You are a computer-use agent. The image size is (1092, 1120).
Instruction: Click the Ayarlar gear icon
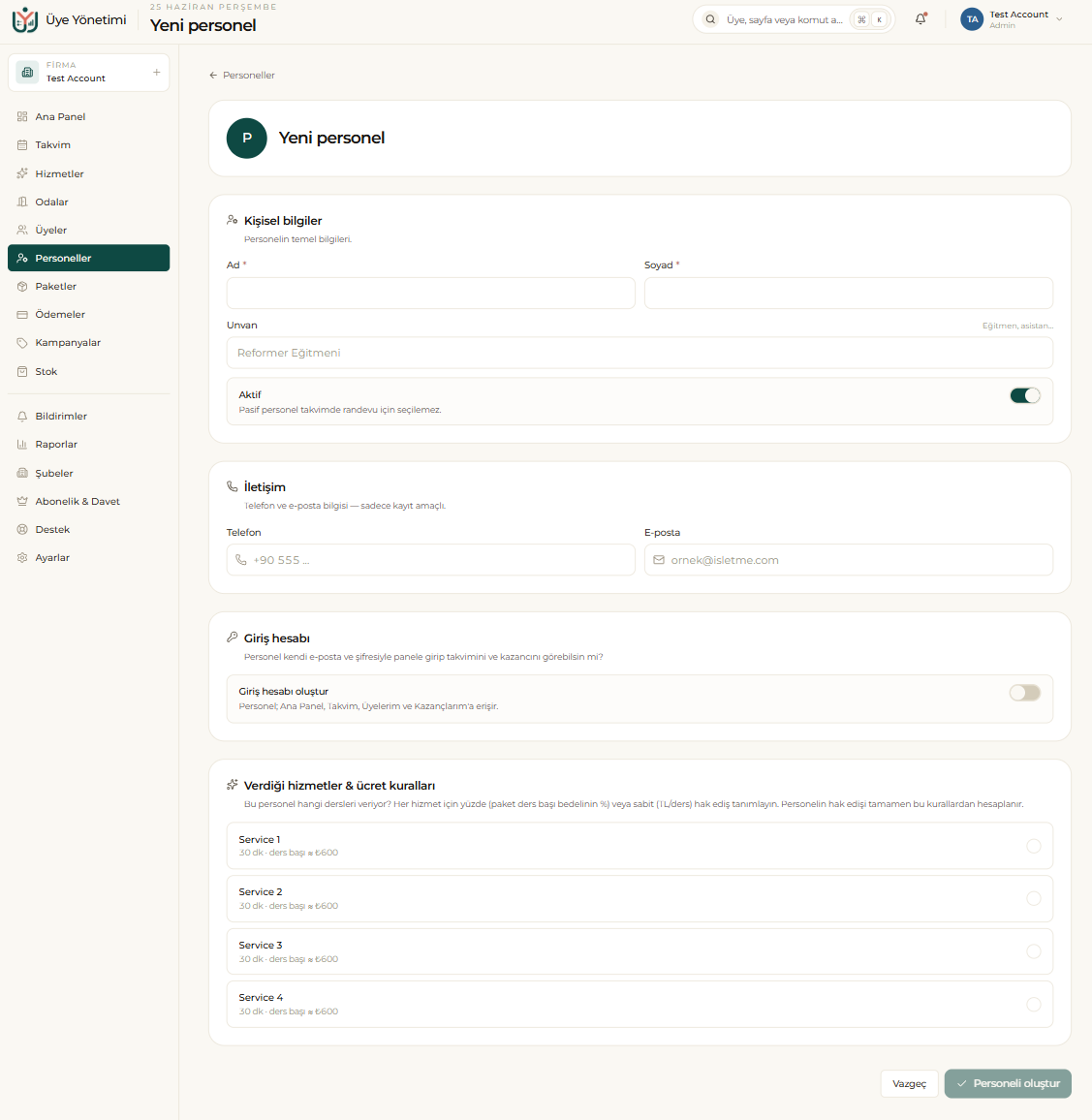pyautogui.click(x=22, y=558)
